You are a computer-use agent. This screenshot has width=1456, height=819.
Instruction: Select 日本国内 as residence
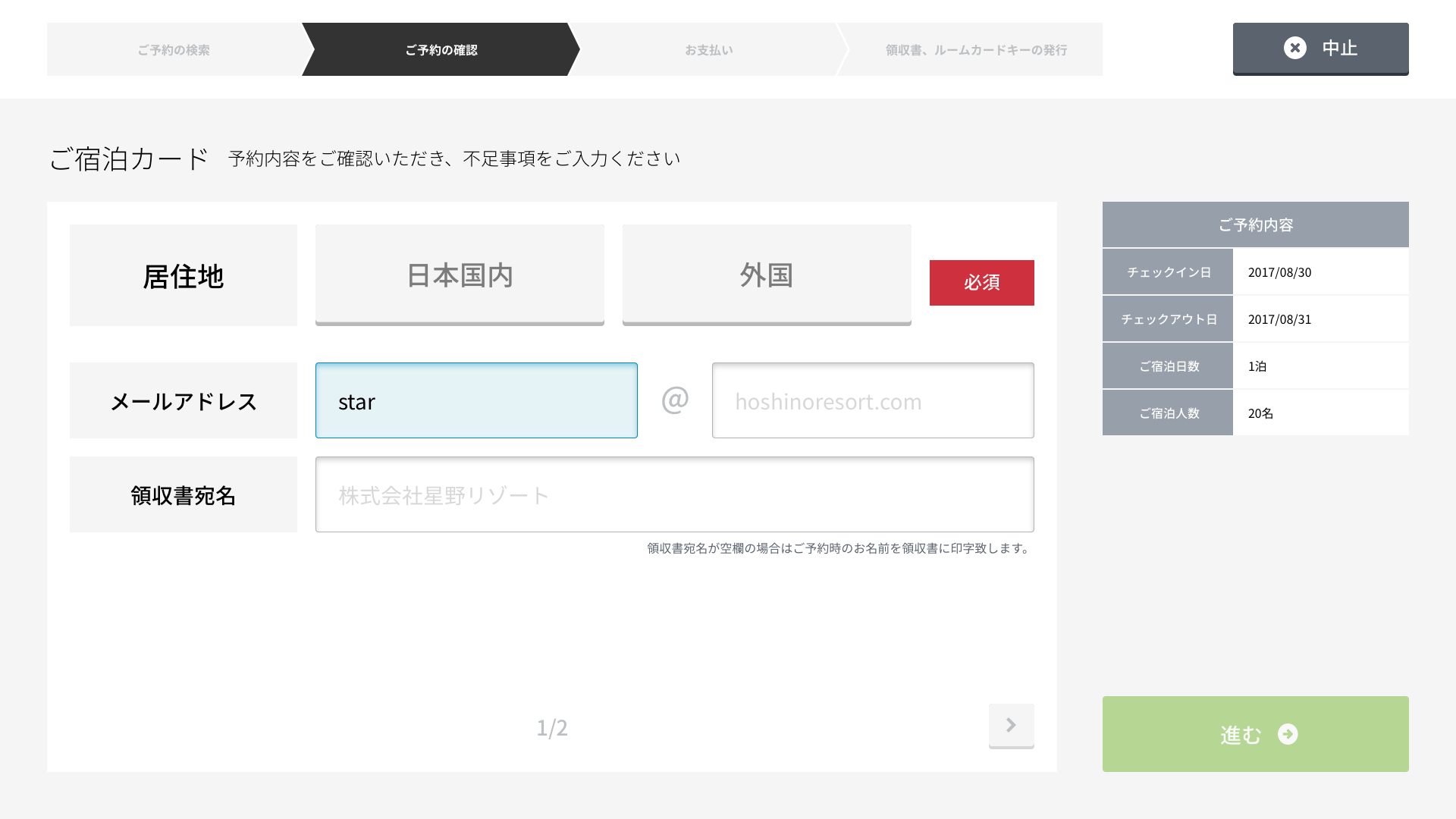460,275
